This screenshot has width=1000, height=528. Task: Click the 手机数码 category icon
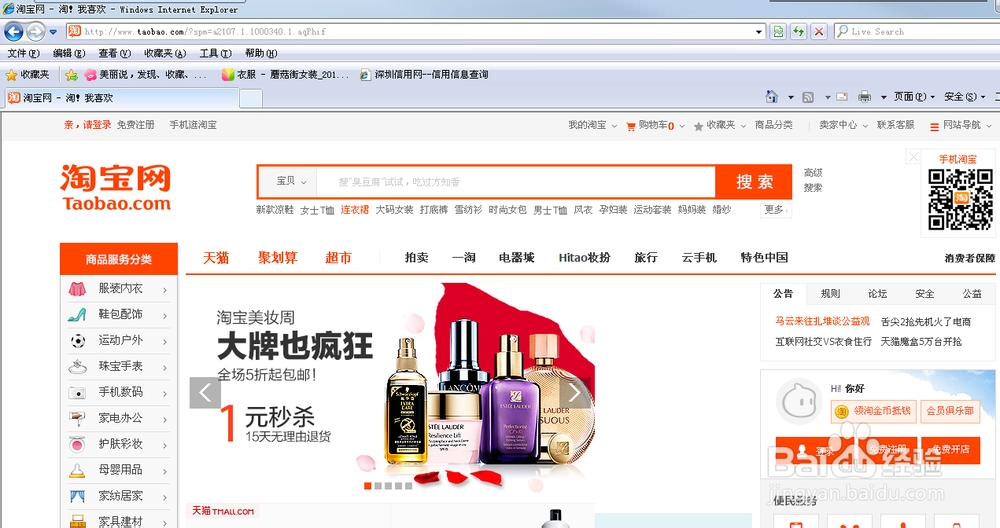pos(77,393)
